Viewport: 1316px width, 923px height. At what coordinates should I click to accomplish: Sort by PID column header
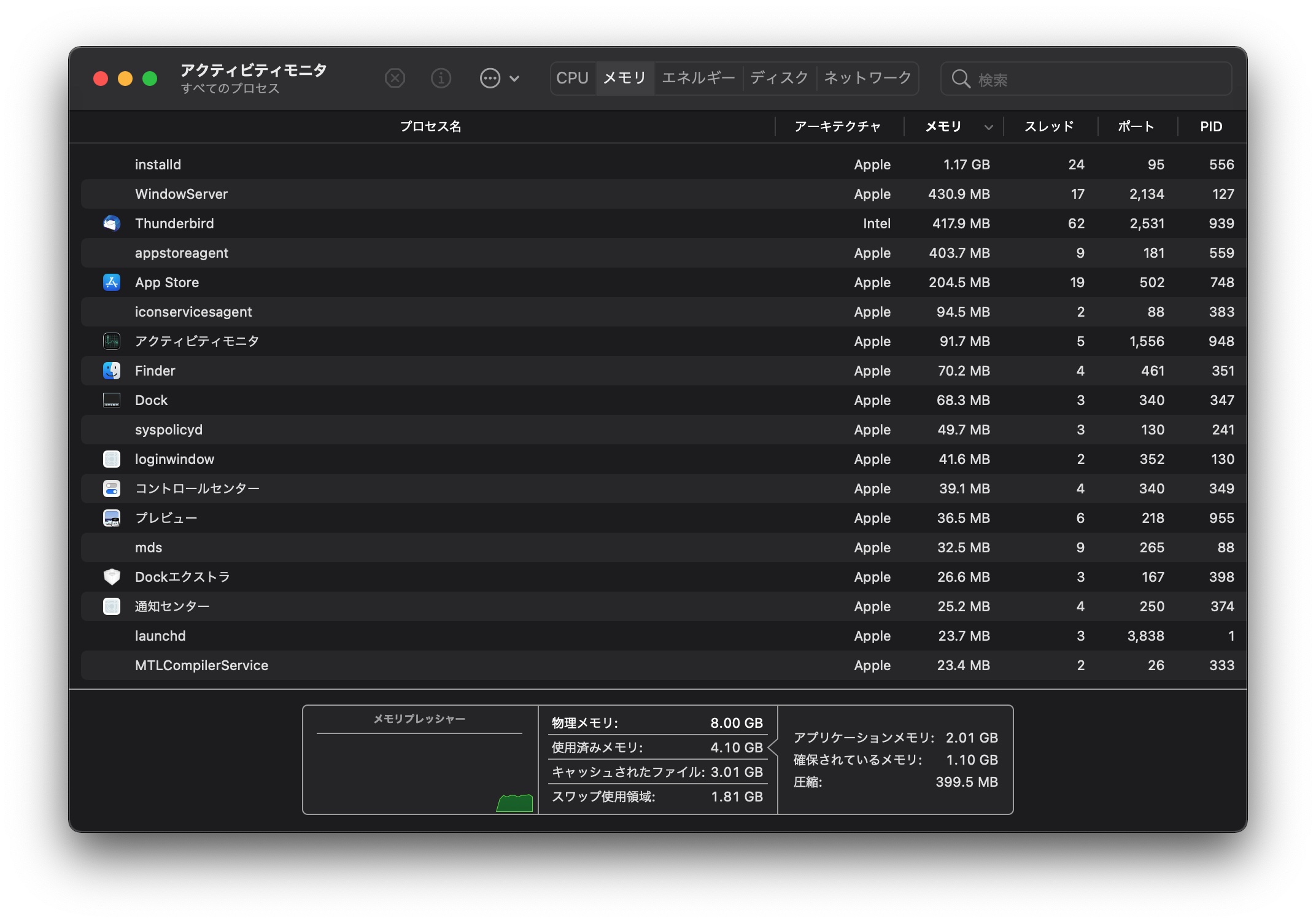click(1211, 126)
